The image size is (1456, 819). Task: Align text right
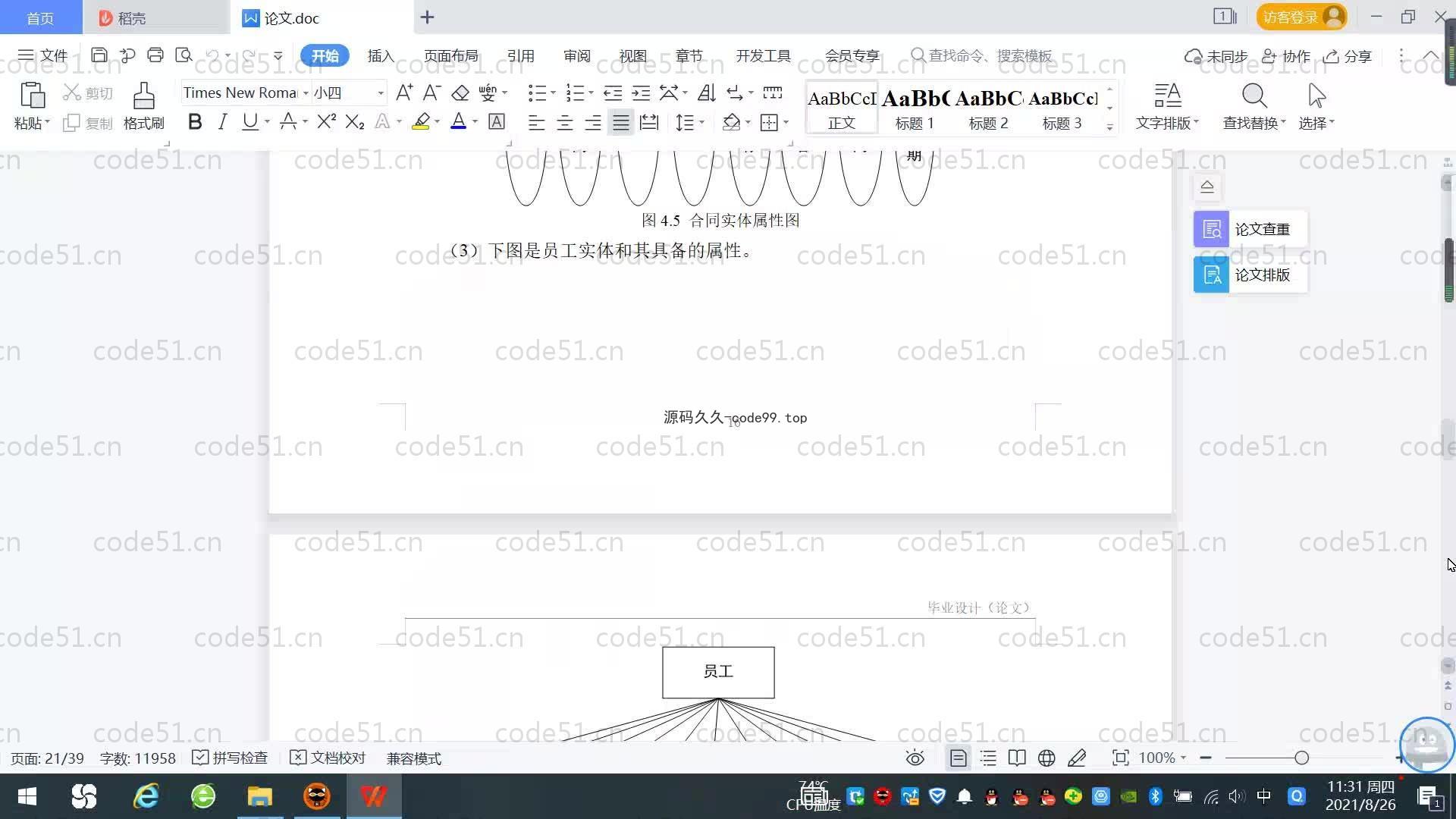[x=593, y=122]
